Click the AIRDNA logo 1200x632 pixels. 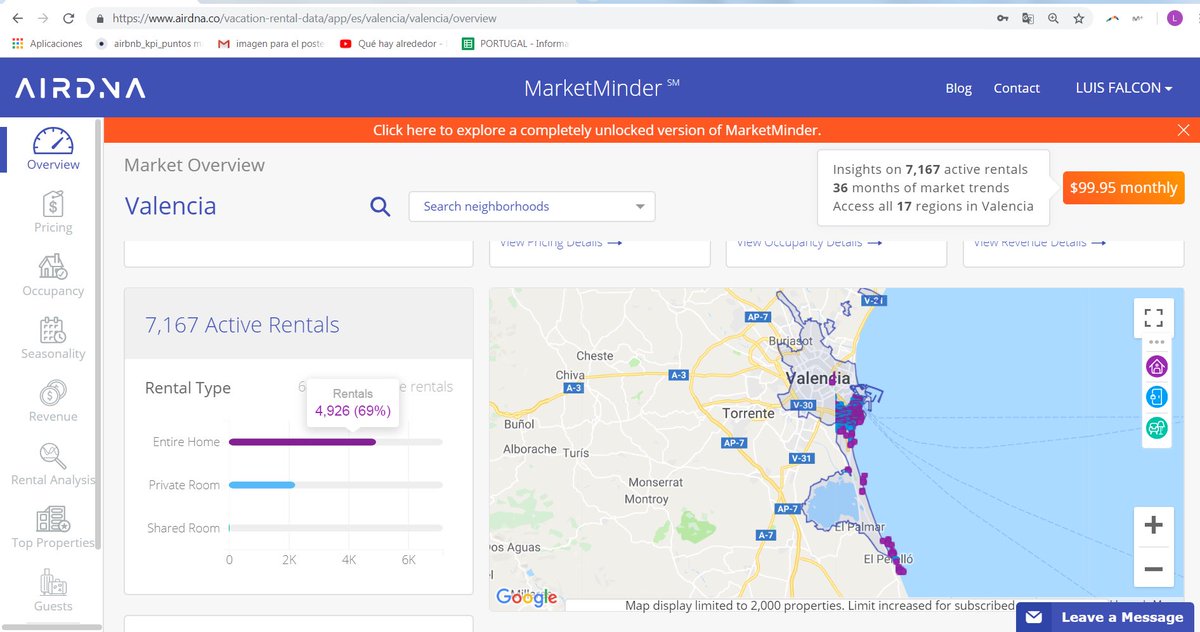coord(80,88)
